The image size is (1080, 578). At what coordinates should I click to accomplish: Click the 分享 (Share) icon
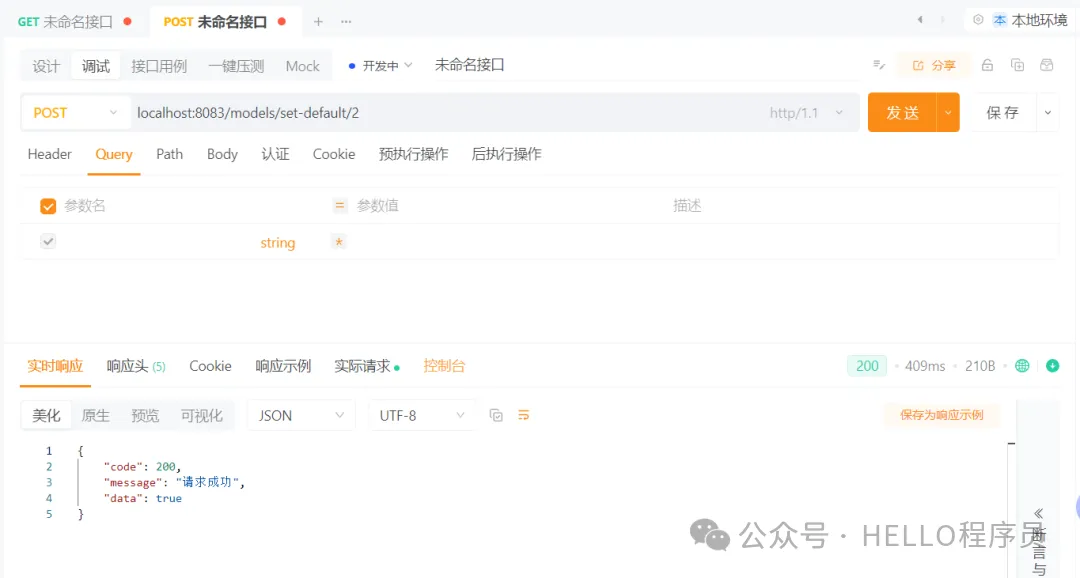pos(933,64)
